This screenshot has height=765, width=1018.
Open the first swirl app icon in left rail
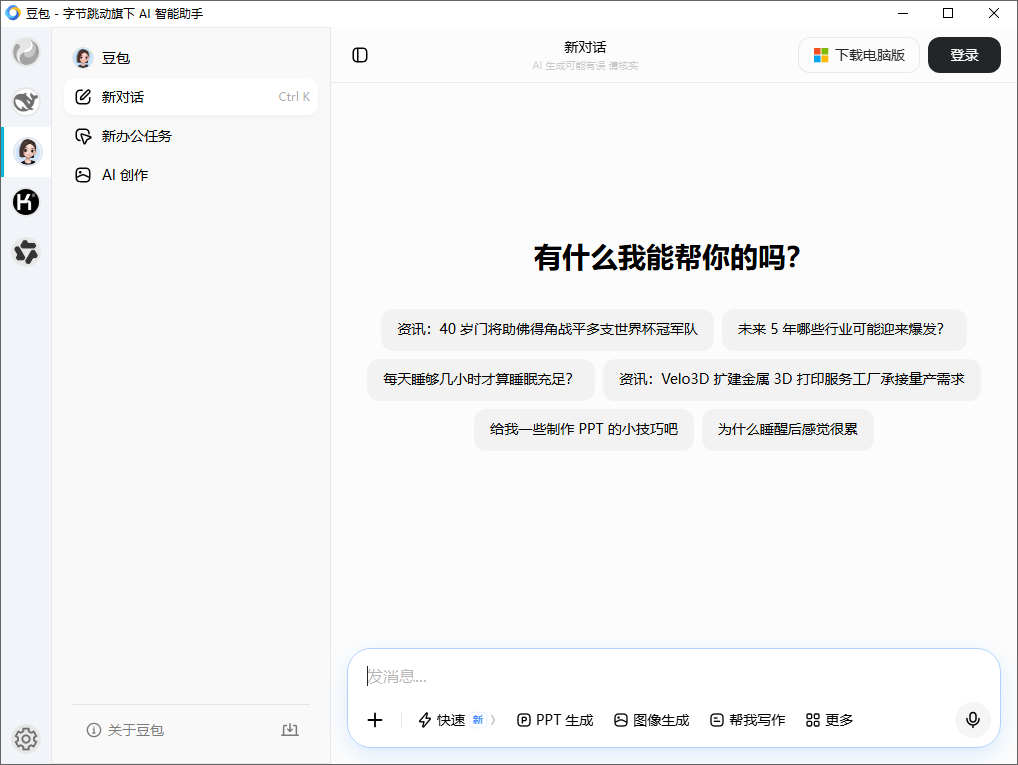[x=26, y=52]
